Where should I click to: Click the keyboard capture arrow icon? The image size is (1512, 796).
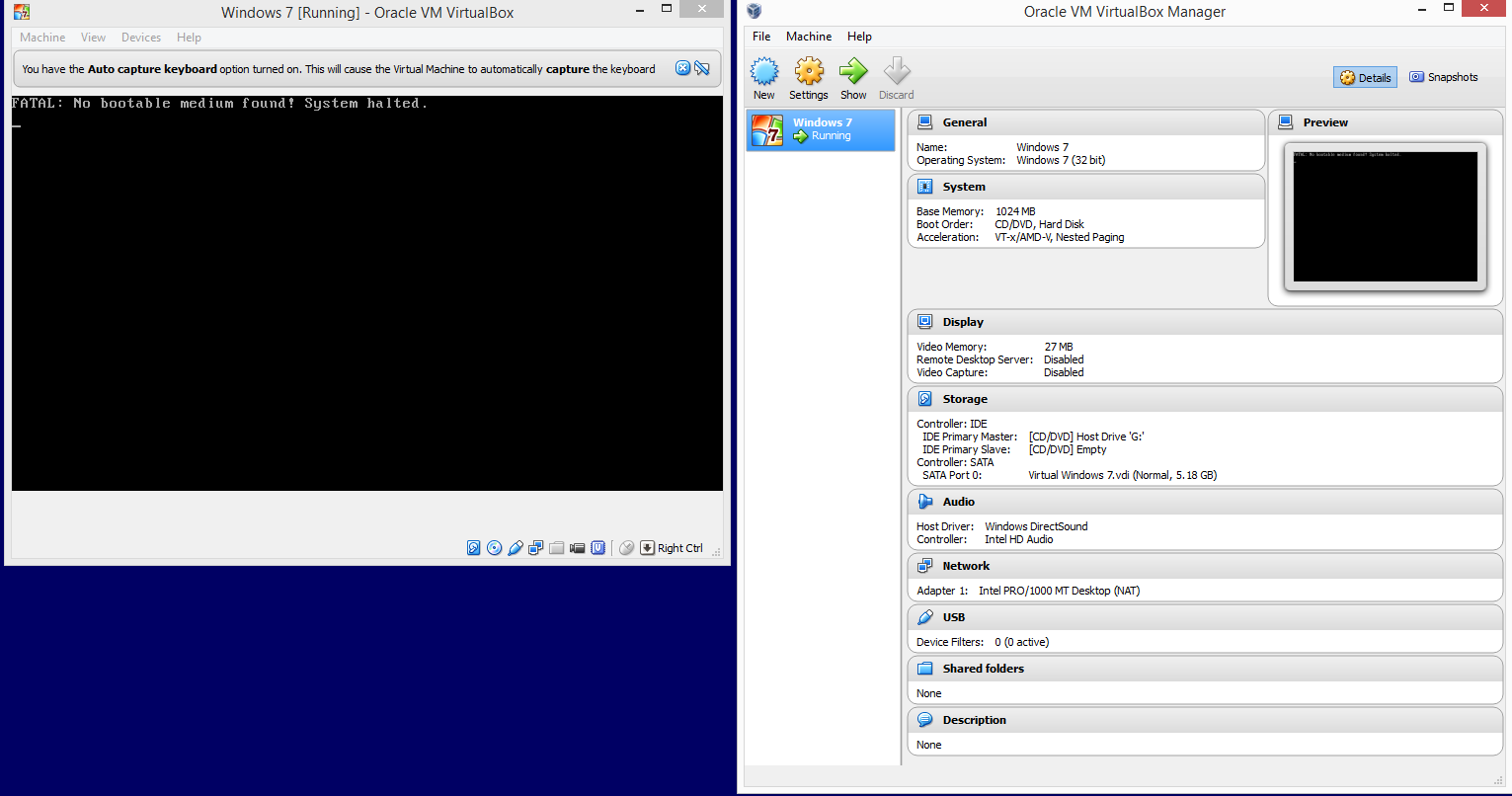pyautogui.click(x=648, y=547)
